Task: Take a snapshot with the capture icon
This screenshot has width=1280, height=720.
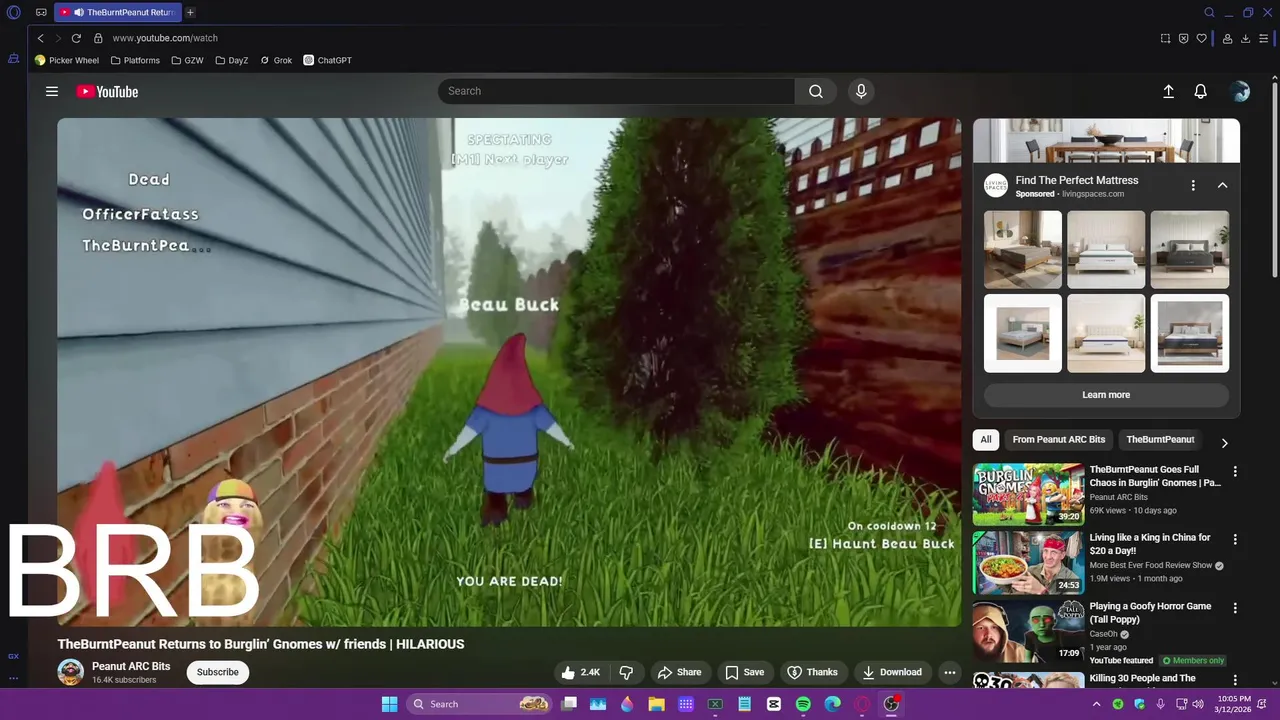Action: [x=1165, y=38]
